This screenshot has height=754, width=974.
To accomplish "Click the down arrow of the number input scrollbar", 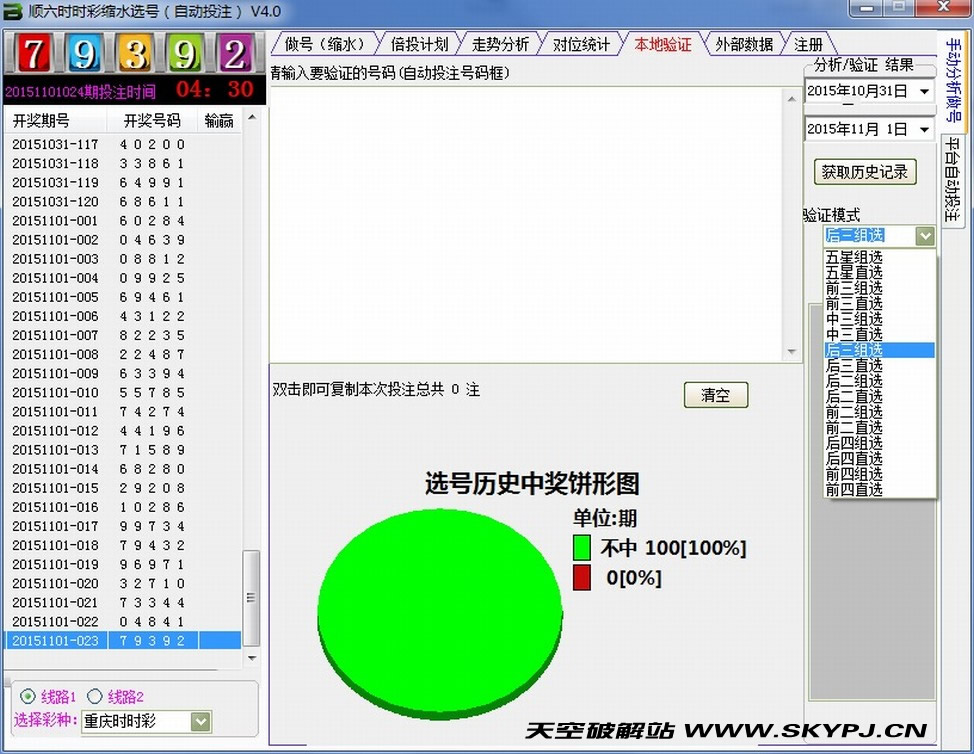I will click(793, 352).
